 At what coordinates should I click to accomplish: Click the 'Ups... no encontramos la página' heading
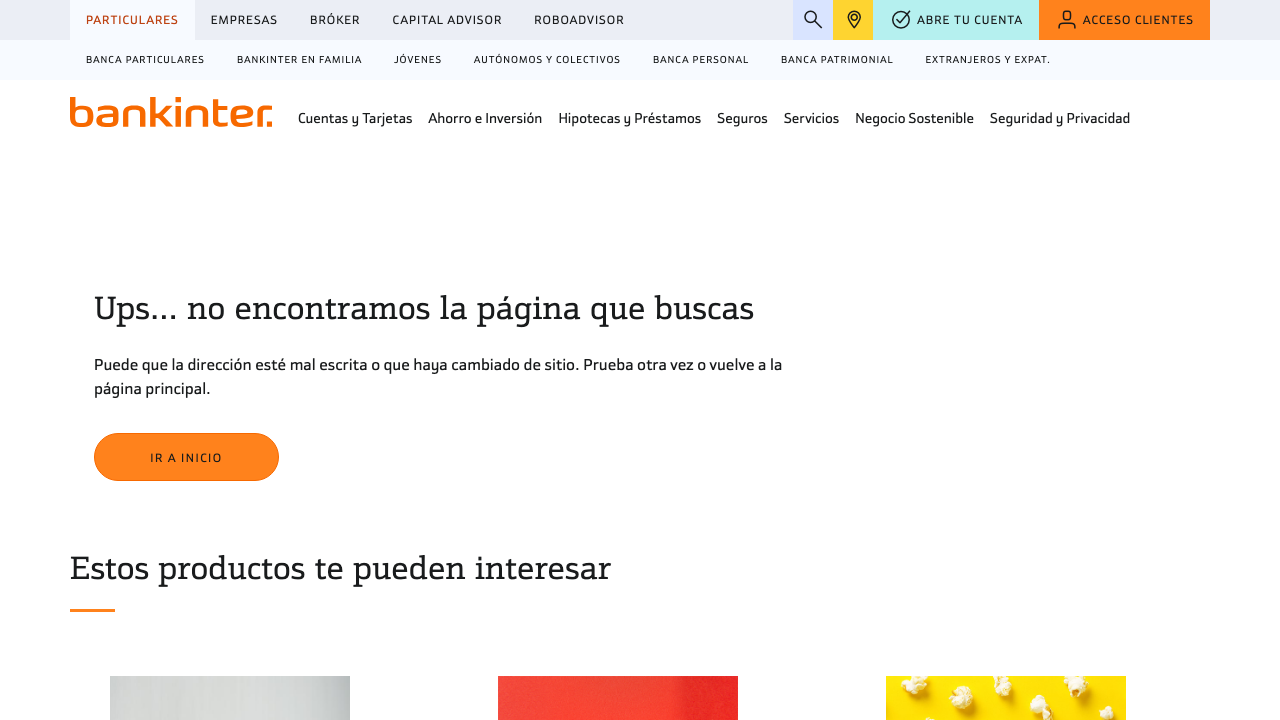(424, 309)
